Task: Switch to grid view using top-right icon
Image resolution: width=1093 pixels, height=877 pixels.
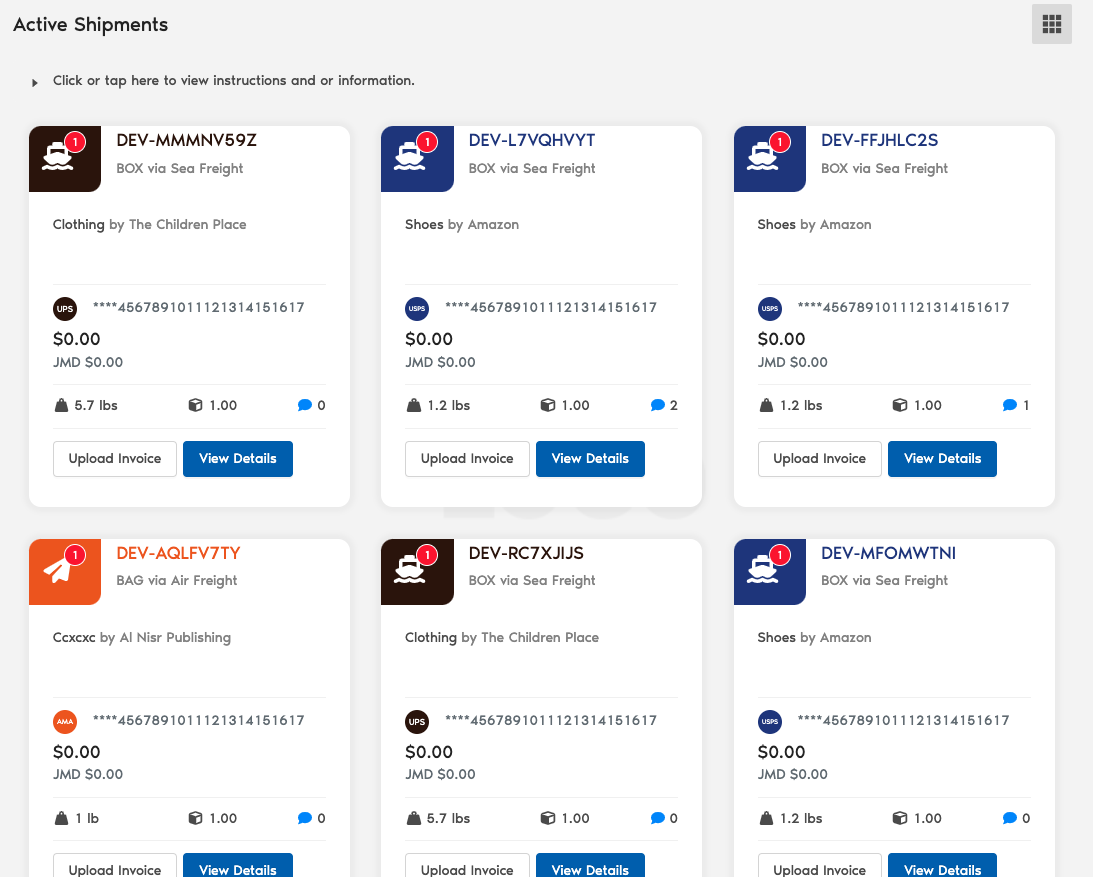Action: [1051, 24]
